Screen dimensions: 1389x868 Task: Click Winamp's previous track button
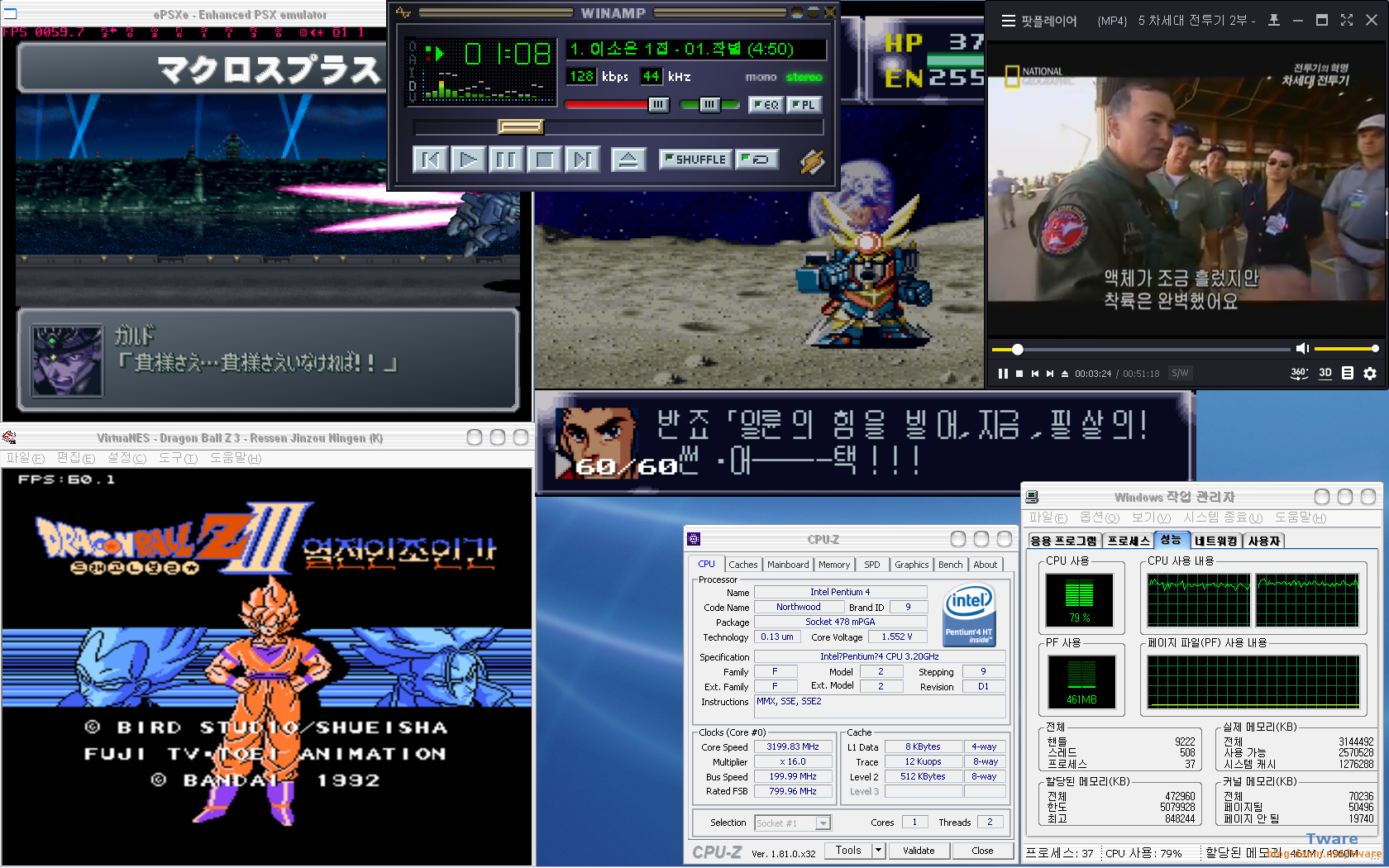pyautogui.click(x=431, y=159)
